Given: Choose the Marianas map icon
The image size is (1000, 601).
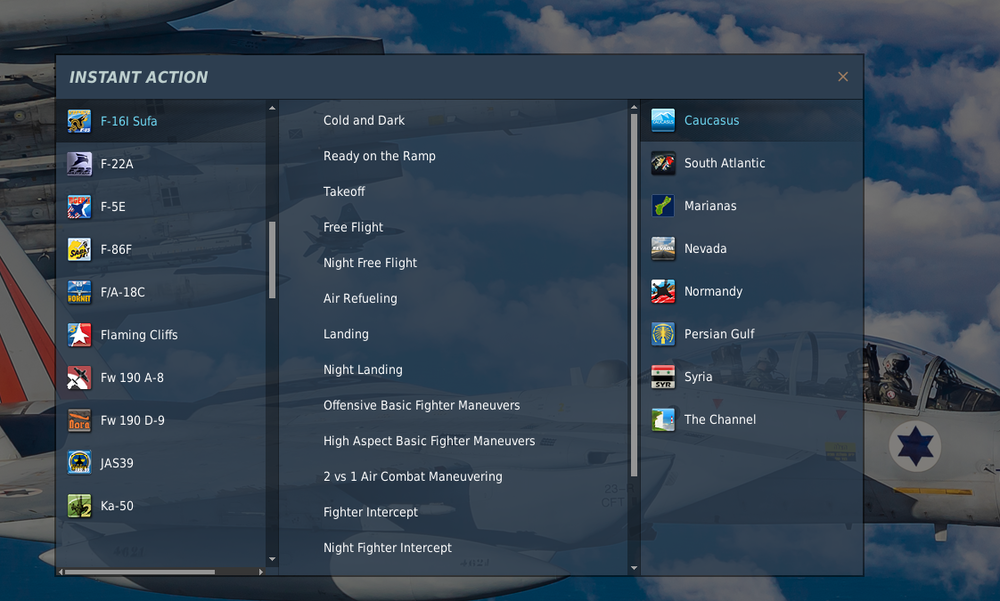Looking at the screenshot, I should [x=663, y=206].
